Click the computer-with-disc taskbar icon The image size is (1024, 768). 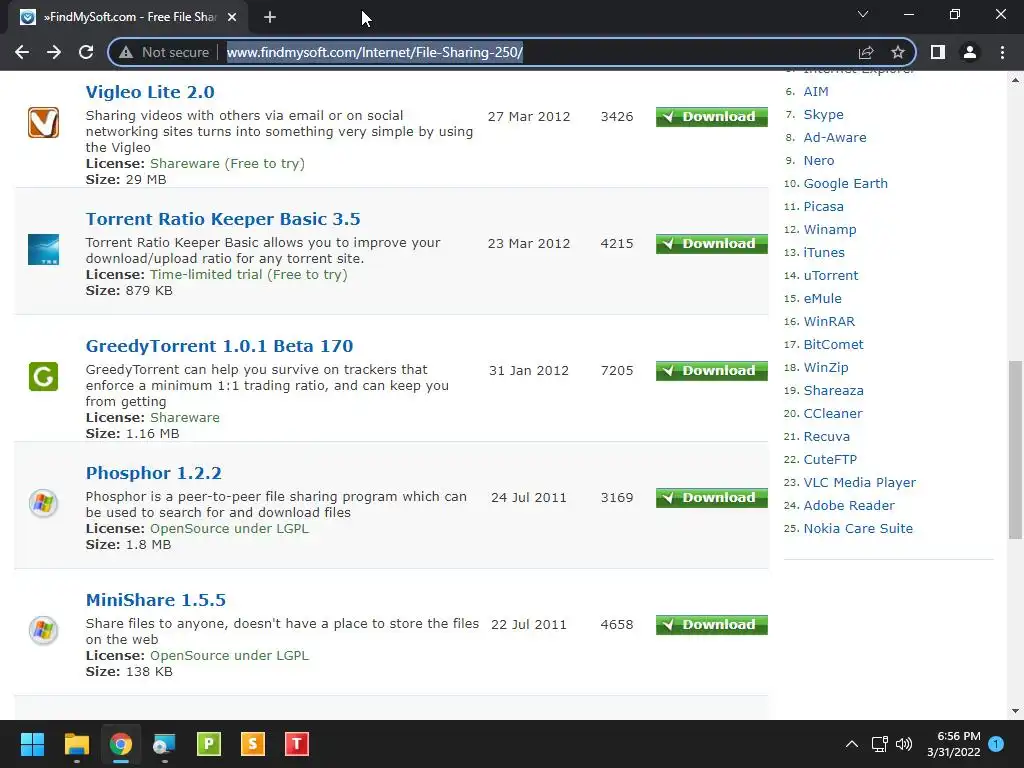(x=165, y=744)
